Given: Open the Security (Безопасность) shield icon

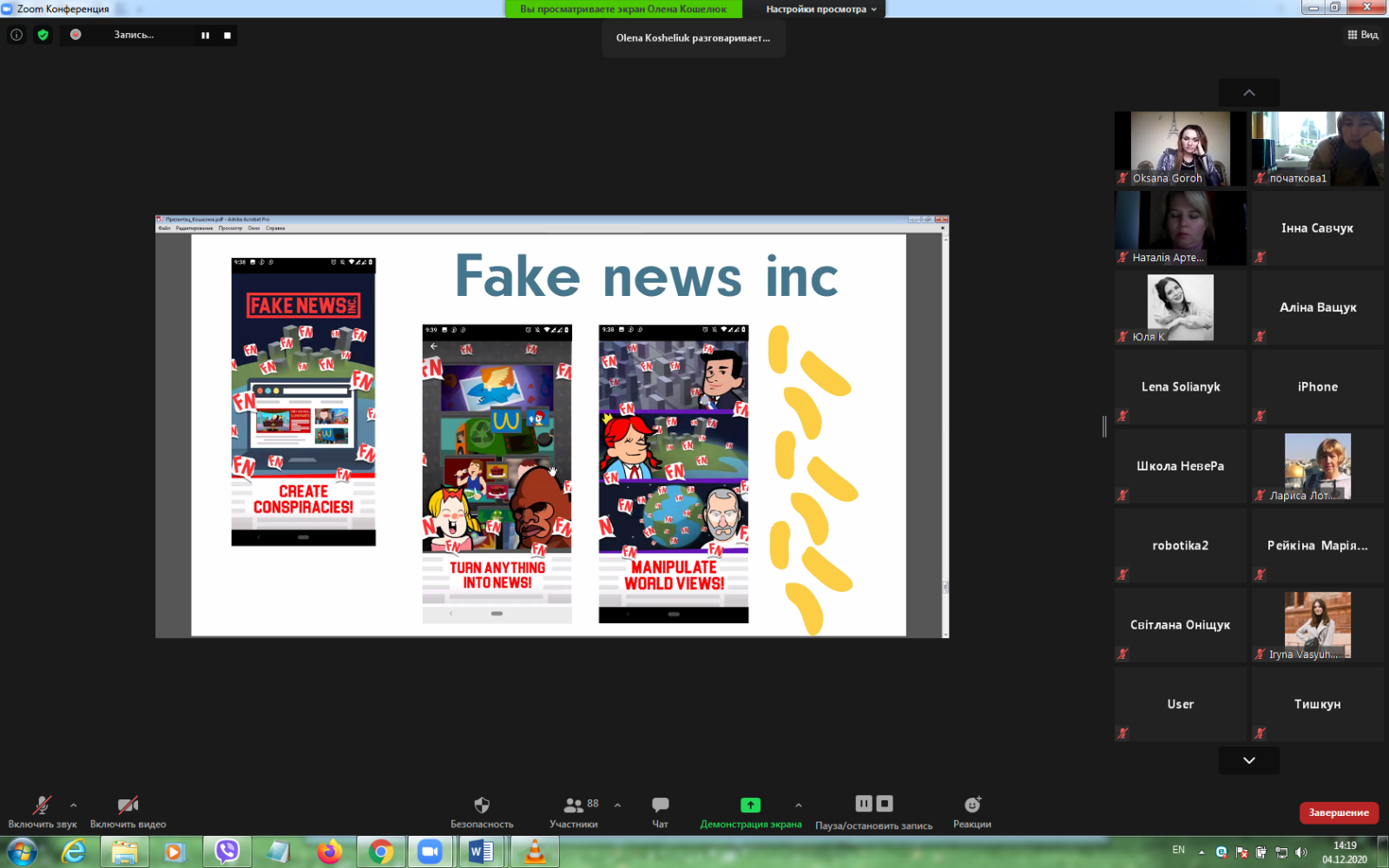Looking at the screenshot, I should point(482,806).
